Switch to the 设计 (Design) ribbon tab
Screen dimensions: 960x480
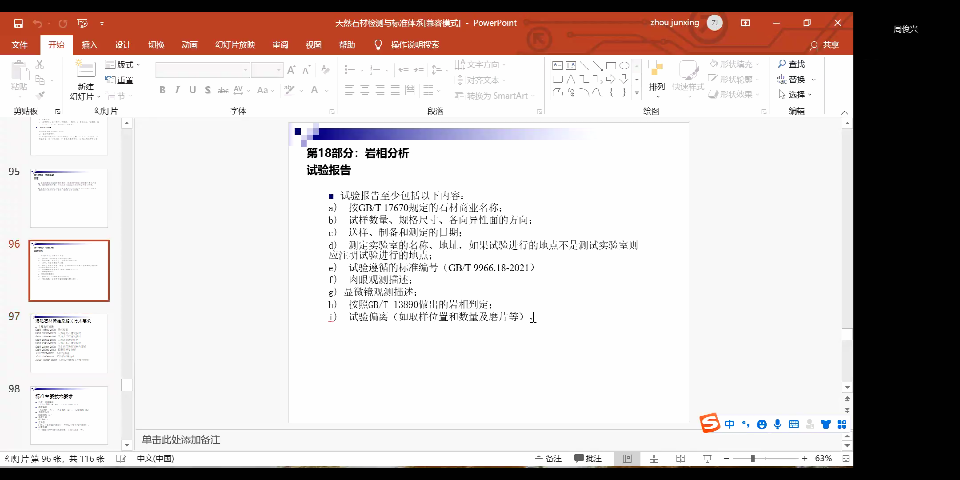(x=122, y=45)
